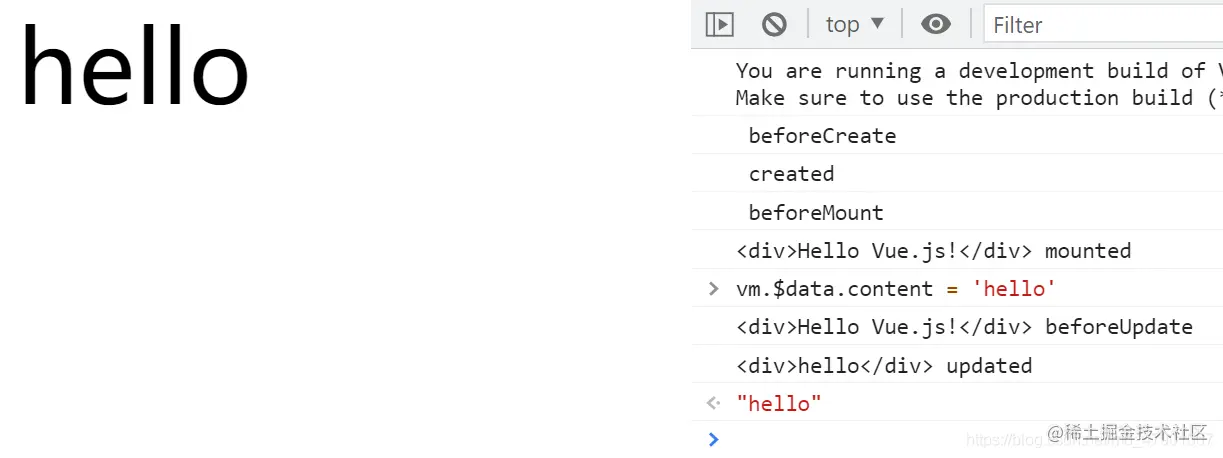Focus the blue console prompt arrow
1223x458 pixels.
click(x=713, y=439)
